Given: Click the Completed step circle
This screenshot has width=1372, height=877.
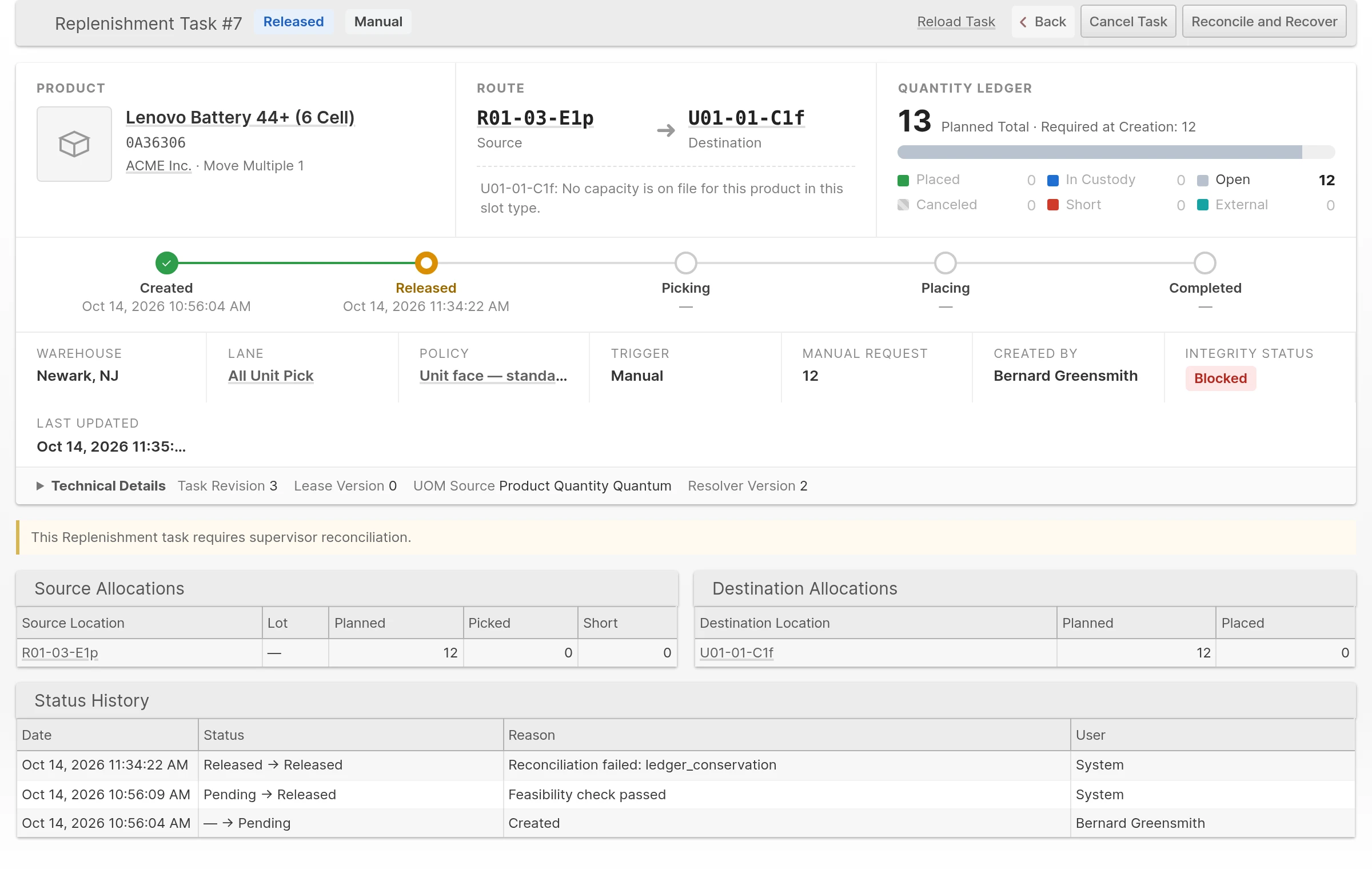Looking at the screenshot, I should (1205, 263).
